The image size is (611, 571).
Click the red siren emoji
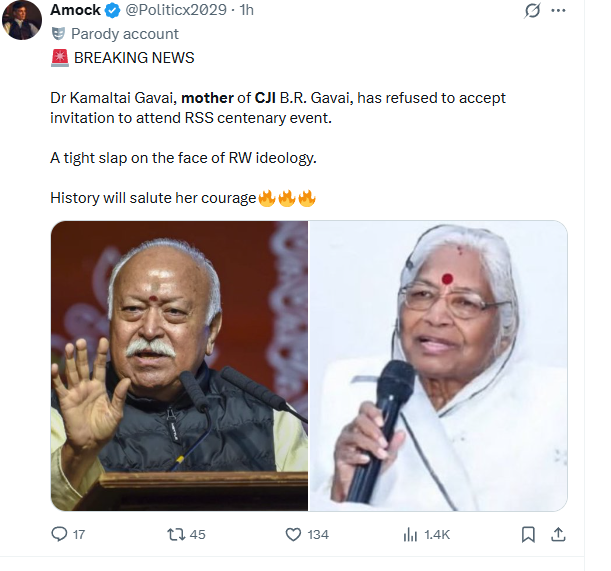(58, 58)
